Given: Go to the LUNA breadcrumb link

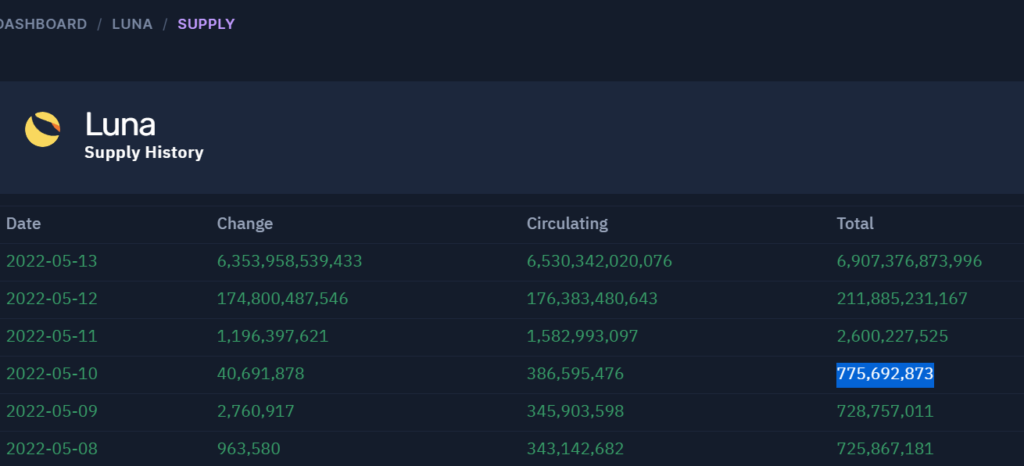Looking at the screenshot, I should point(132,23).
